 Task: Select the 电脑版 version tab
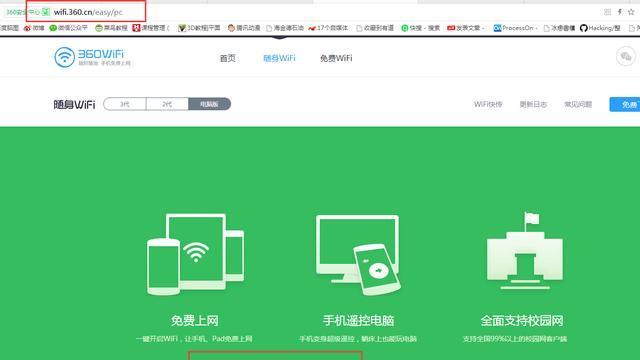[x=209, y=104]
